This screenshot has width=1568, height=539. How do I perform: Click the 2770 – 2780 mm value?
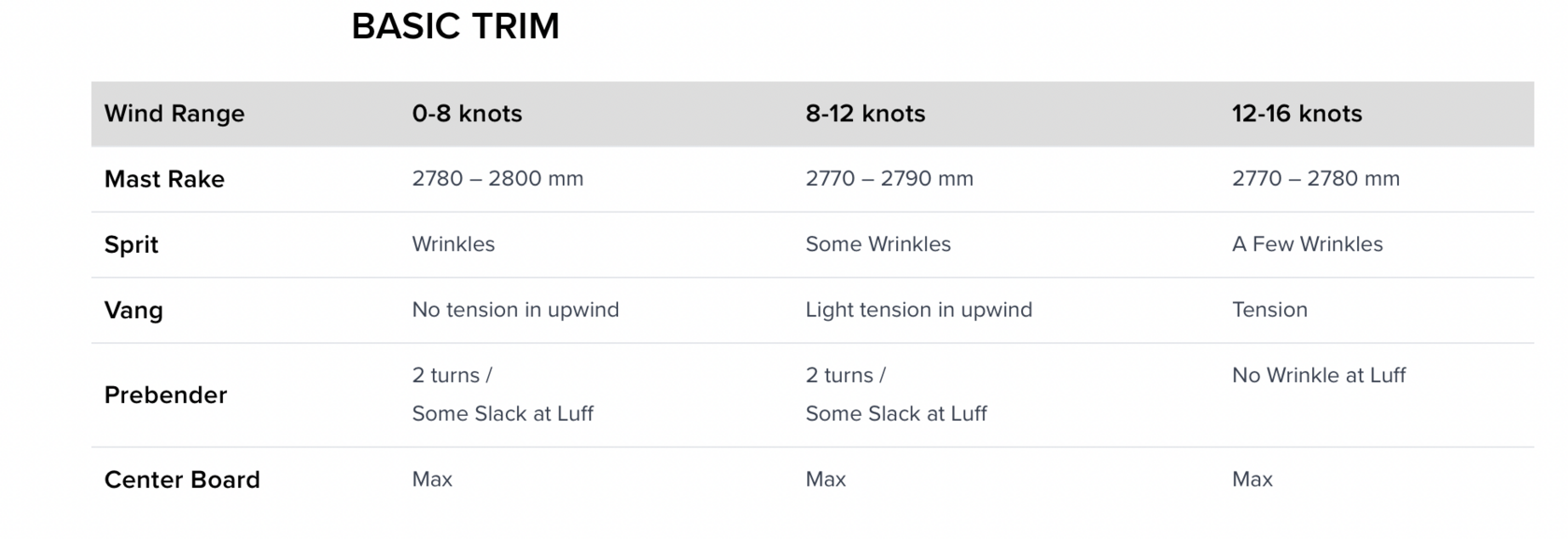pos(1315,179)
